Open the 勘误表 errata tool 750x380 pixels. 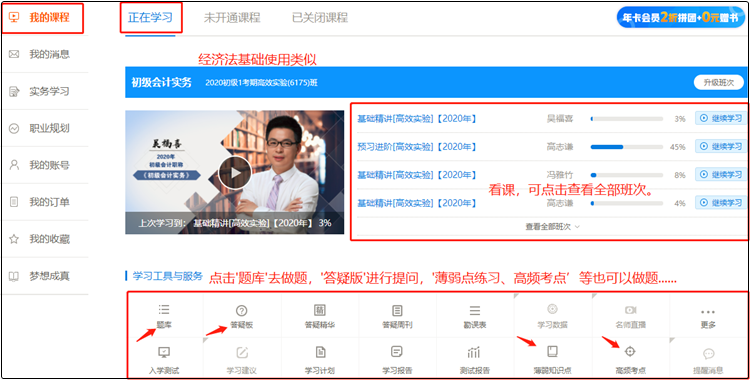[474, 316]
